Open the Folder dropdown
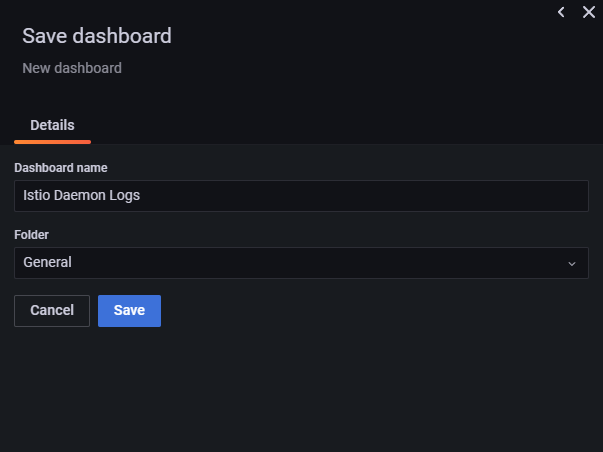 click(x=301, y=263)
